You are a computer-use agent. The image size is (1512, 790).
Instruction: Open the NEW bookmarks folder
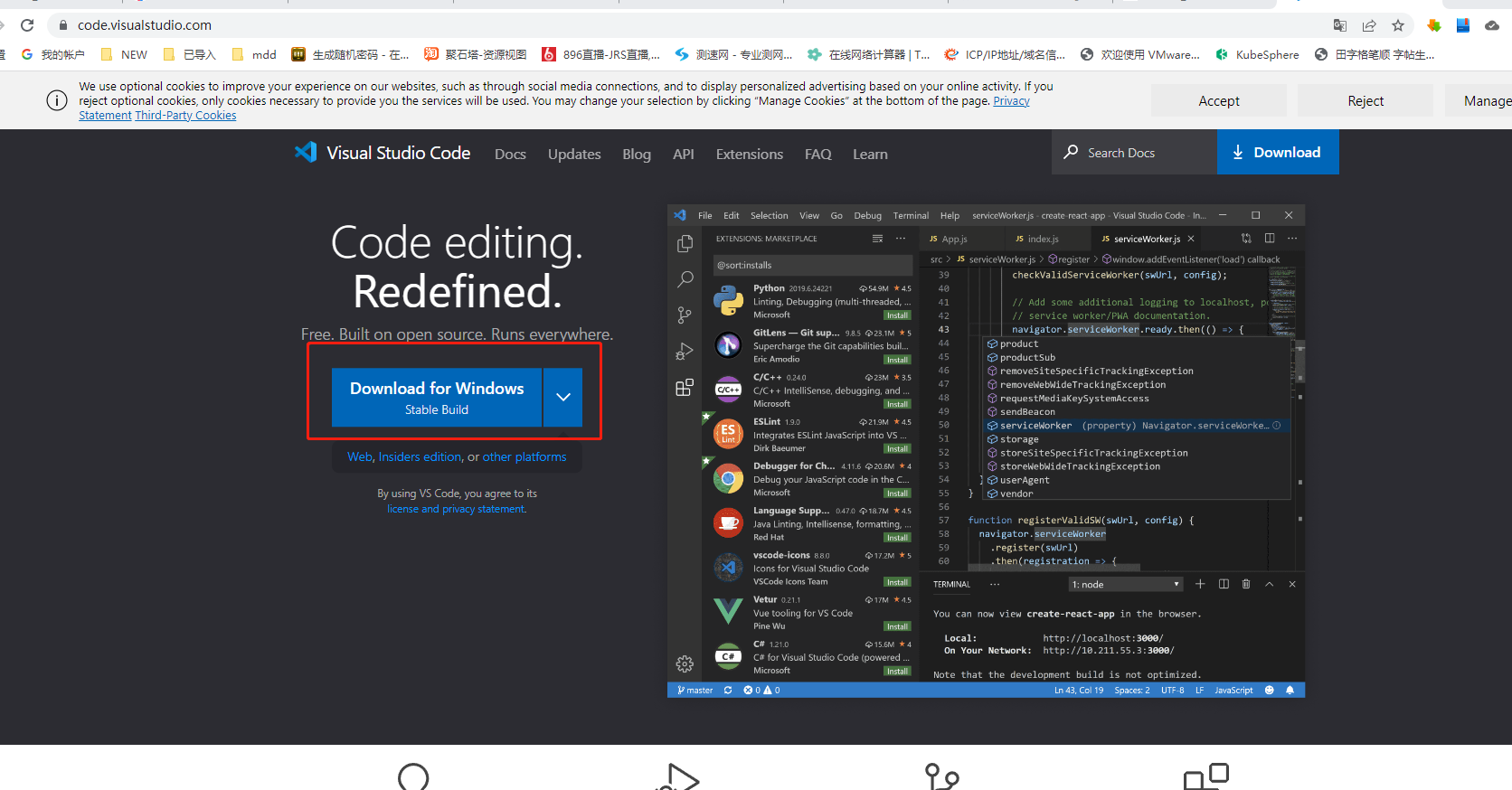[124, 54]
